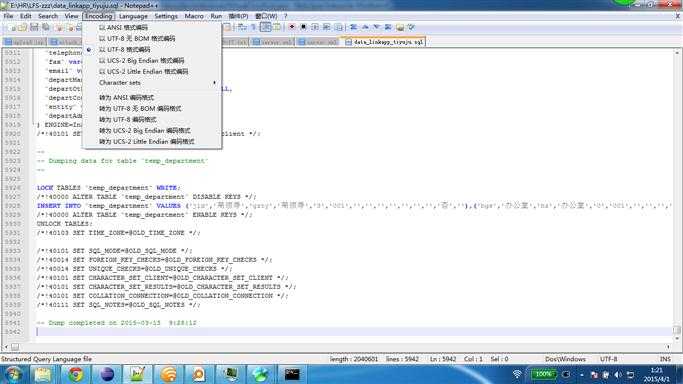Open Google Chrome from the taskbar
The width and height of the screenshot is (683, 384).
pyautogui.click(x=75, y=374)
